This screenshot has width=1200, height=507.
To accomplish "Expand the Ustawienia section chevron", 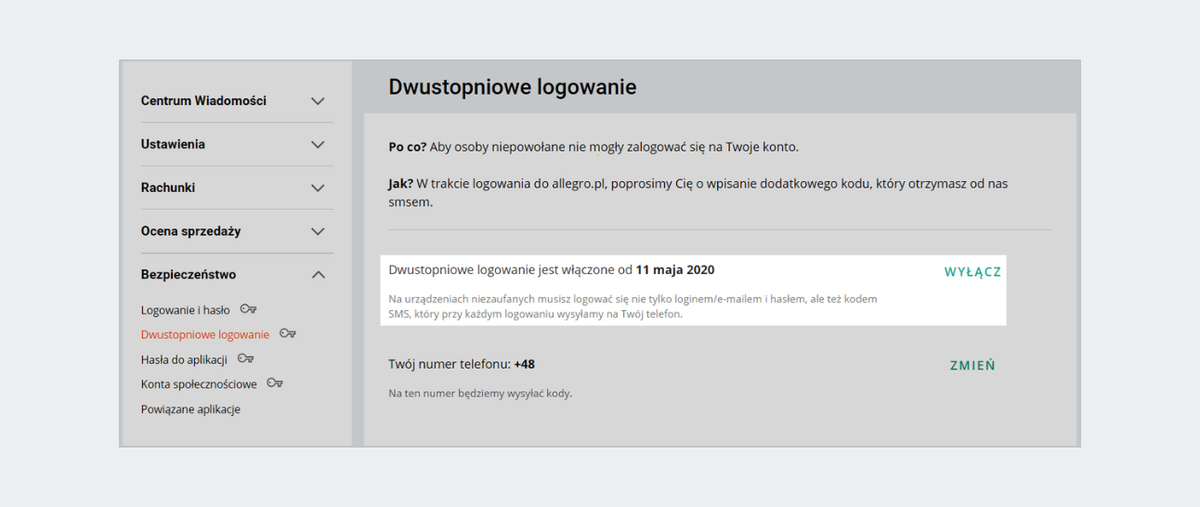I will [x=318, y=144].
